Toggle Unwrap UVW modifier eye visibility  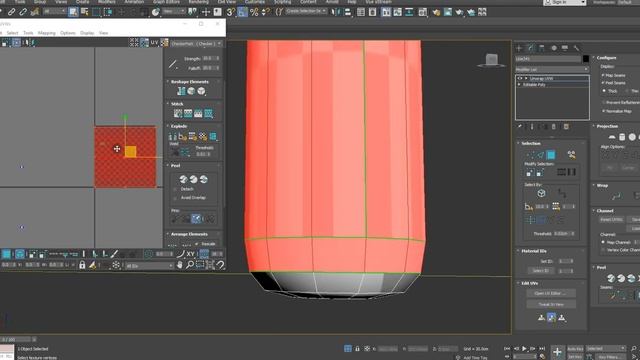(x=520, y=78)
